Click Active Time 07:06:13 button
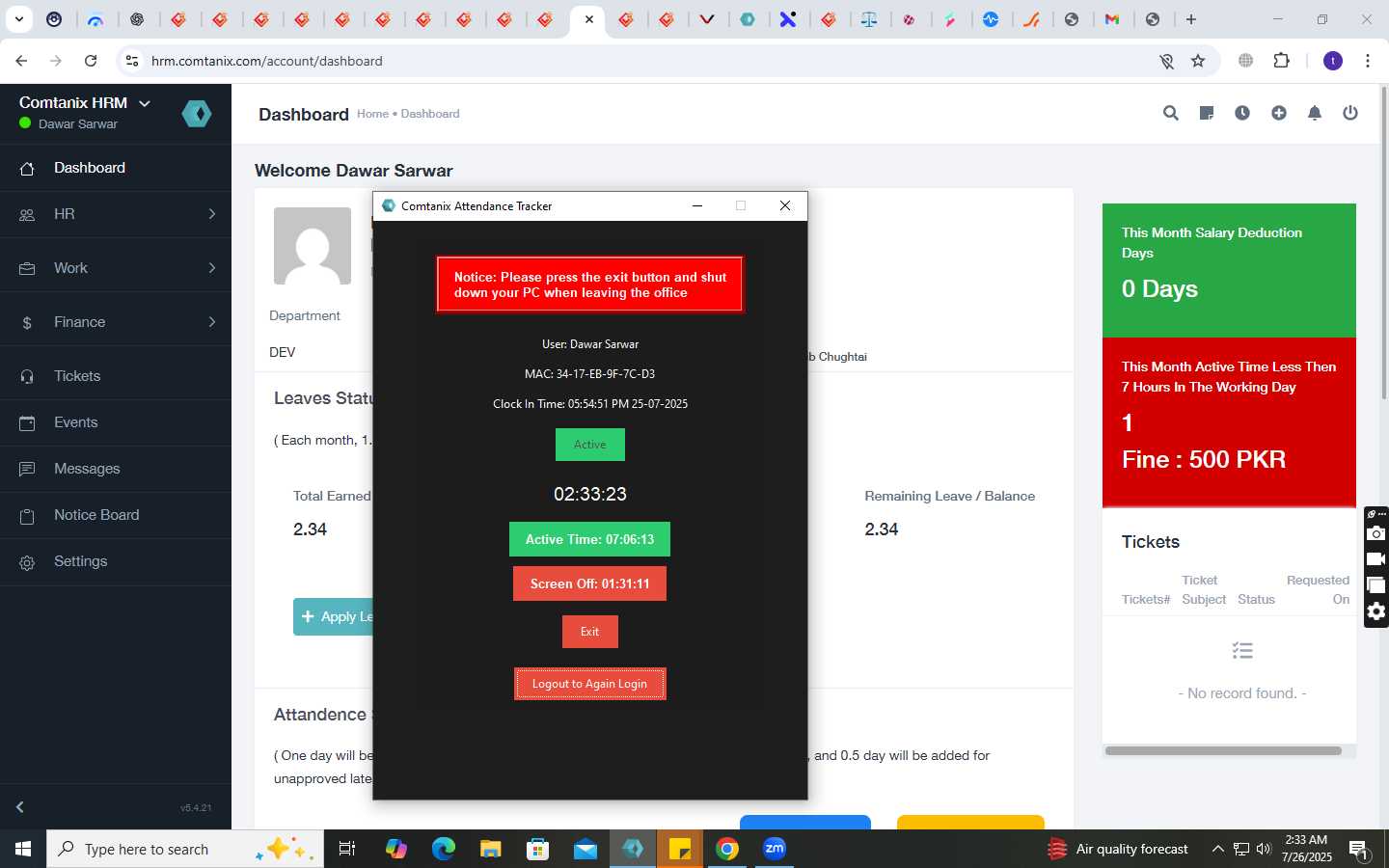This screenshot has height=868, width=1389. 589,539
